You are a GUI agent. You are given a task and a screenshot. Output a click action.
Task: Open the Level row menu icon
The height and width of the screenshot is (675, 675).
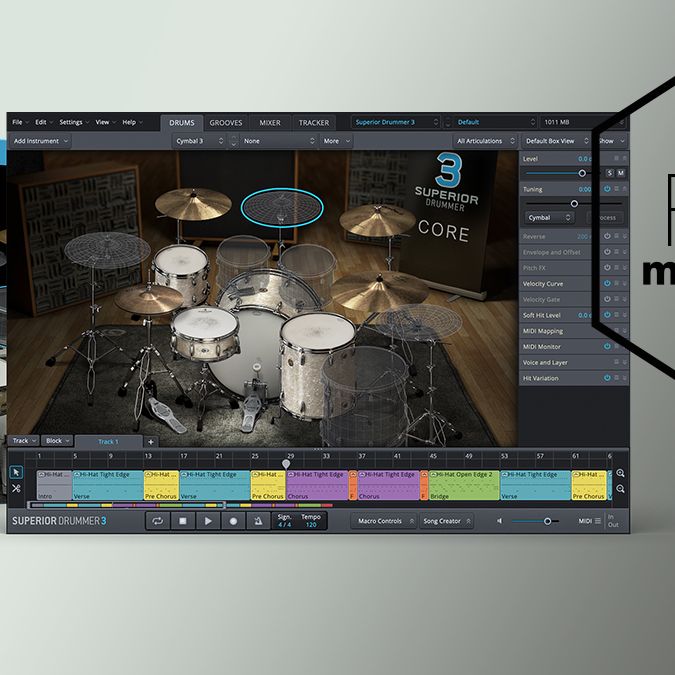[616, 158]
